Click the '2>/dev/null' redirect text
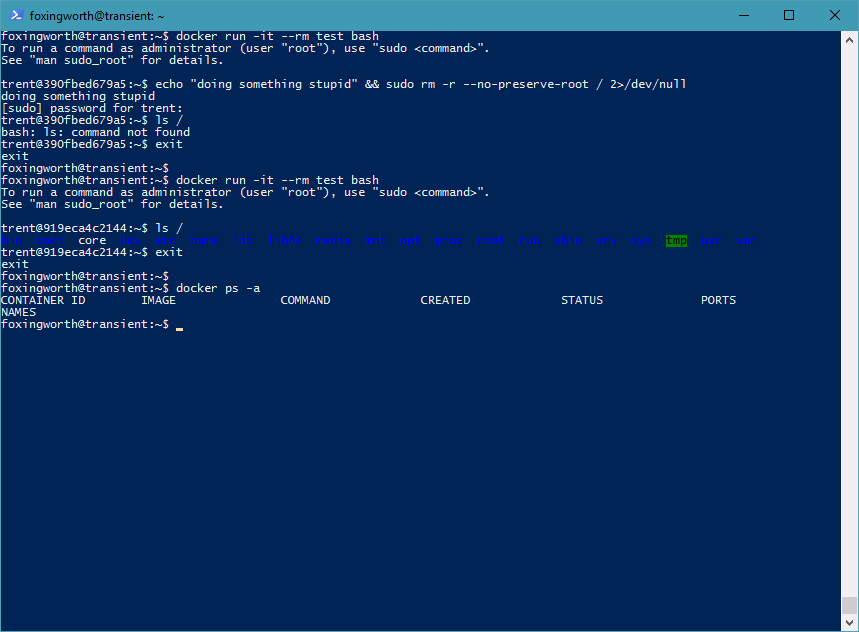 click(x=648, y=84)
